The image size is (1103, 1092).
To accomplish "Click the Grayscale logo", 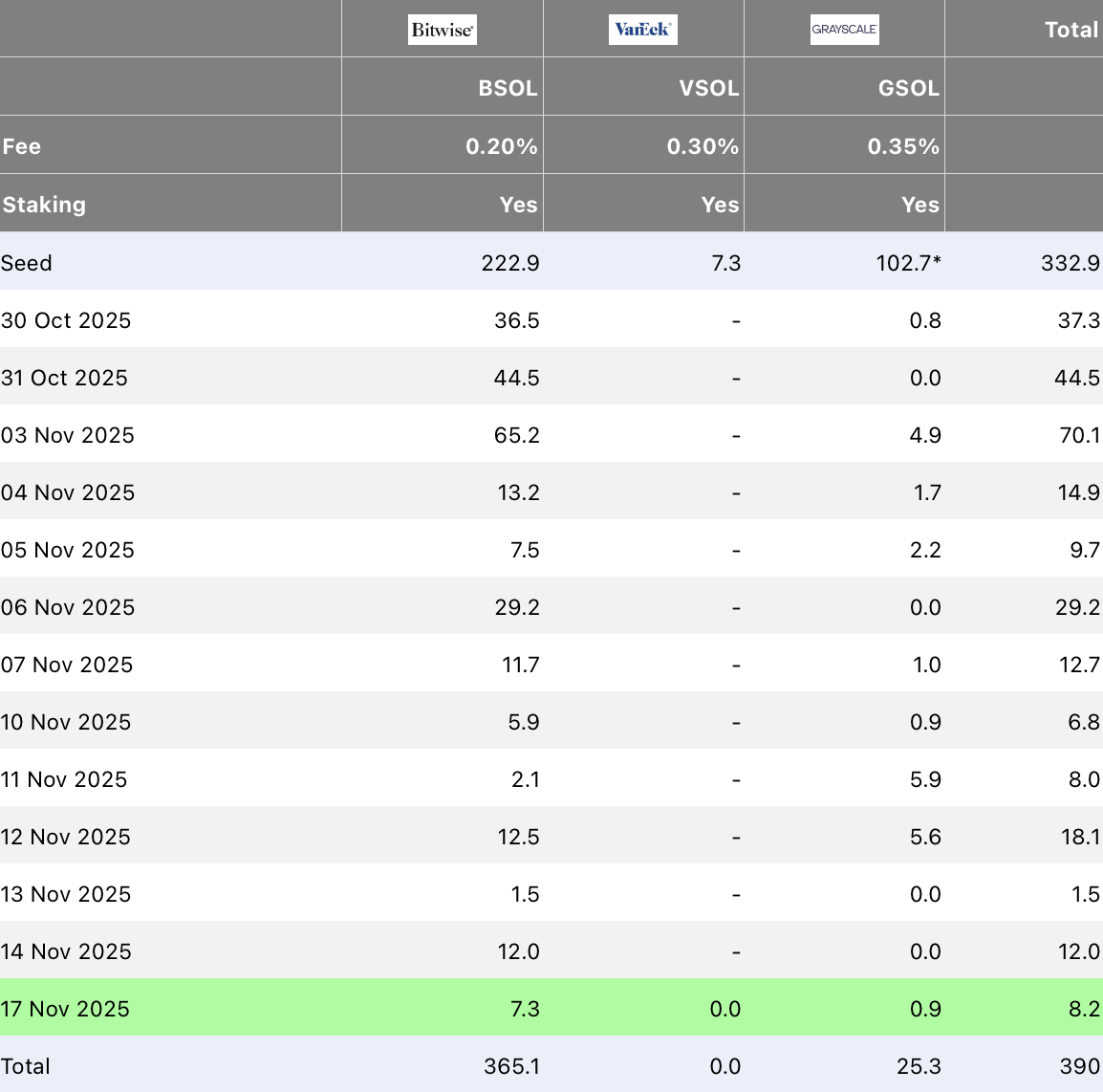I will click(844, 30).
